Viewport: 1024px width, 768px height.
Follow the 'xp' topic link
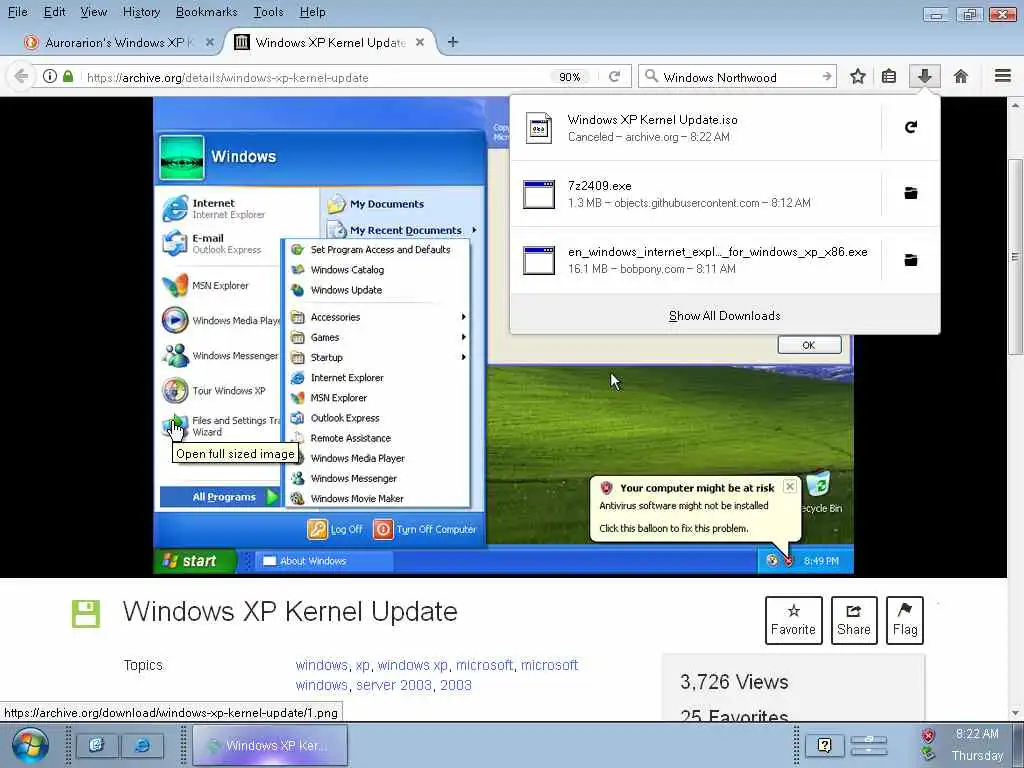[362, 665]
